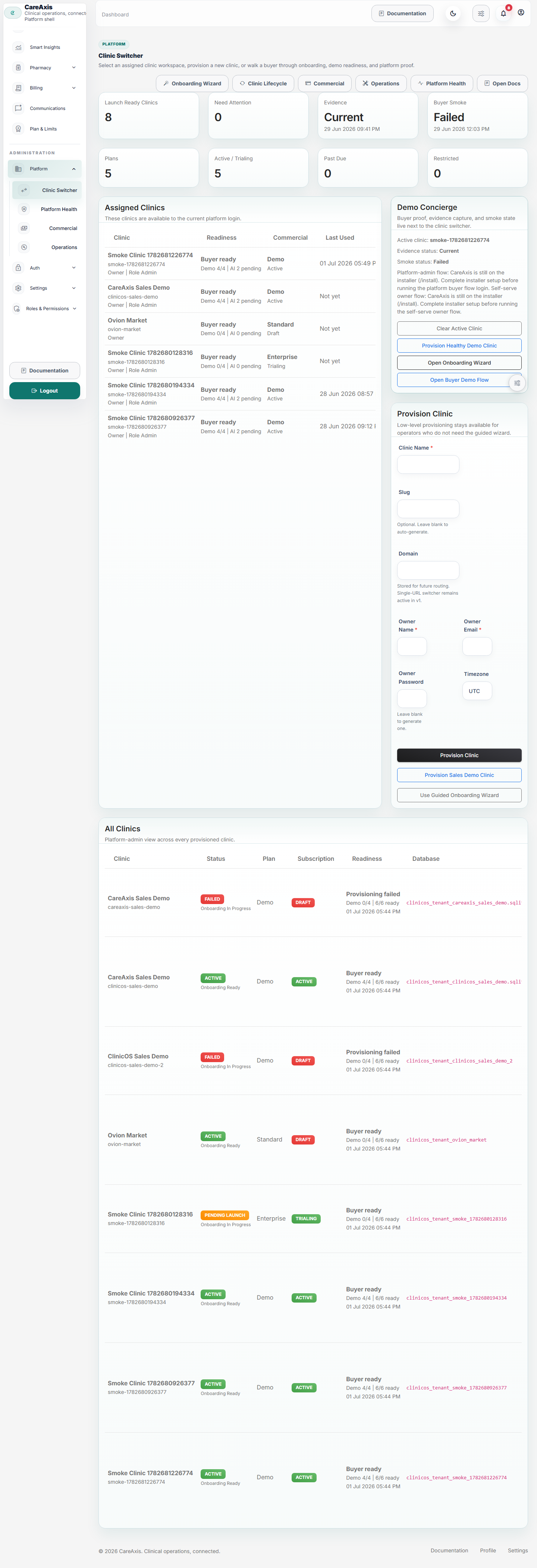Click the Pharmacy sidebar icon
The image size is (537, 1568).
(x=18, y=67)
